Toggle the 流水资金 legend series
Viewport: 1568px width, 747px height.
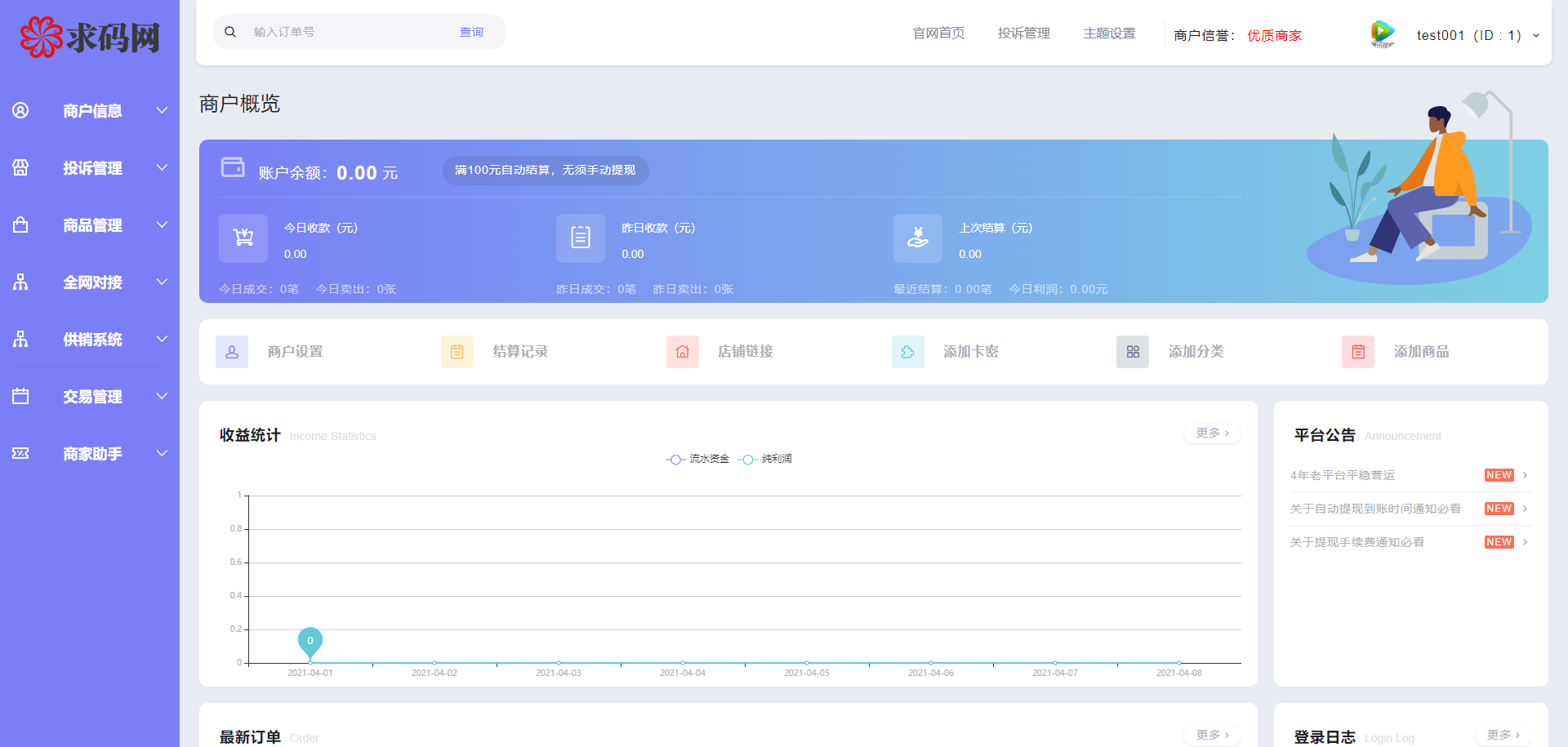pos(697,459)
